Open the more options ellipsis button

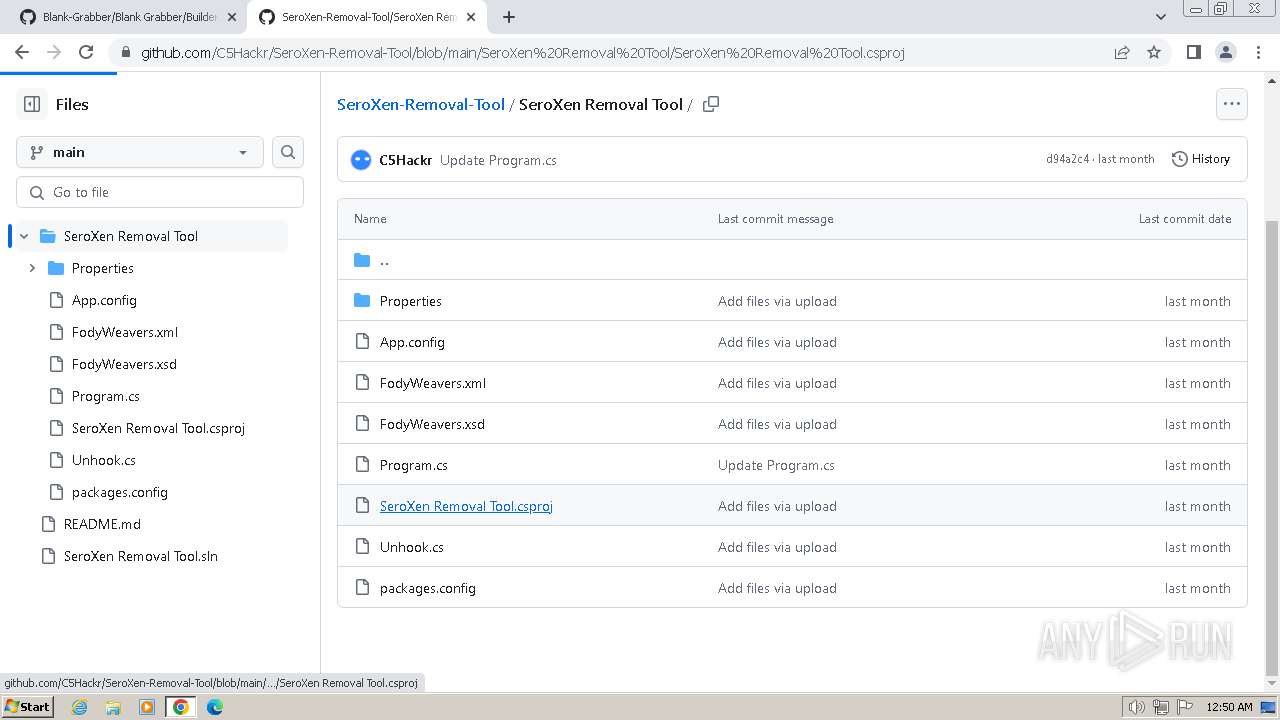click(1232, 104)
